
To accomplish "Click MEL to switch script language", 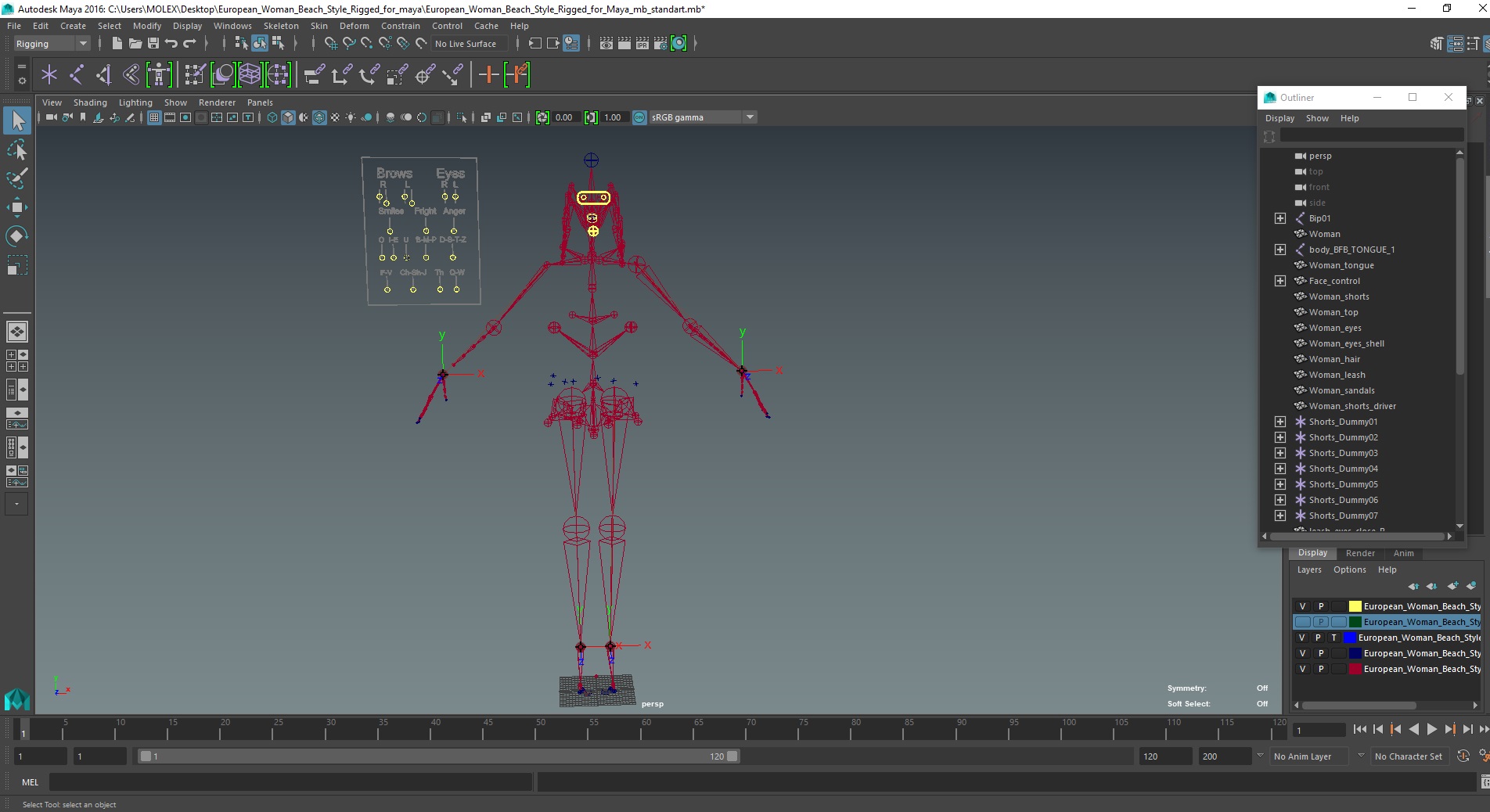I will [x=30, y=781].
